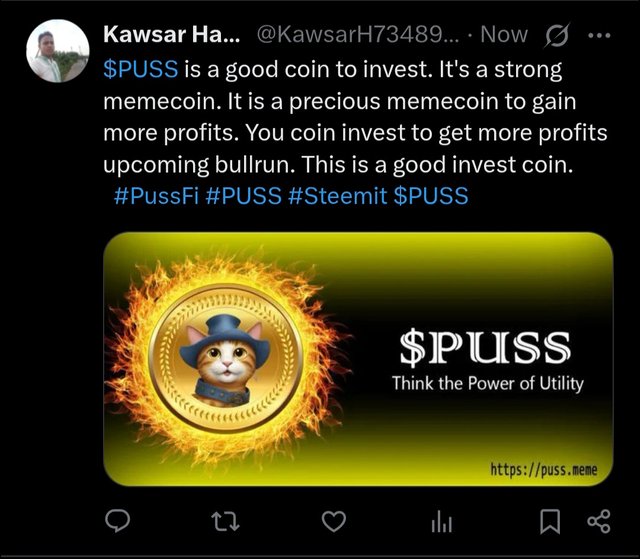The image size is (640, 559).
Task: View post analytics bar chart icon
Action: click(442, 522)
